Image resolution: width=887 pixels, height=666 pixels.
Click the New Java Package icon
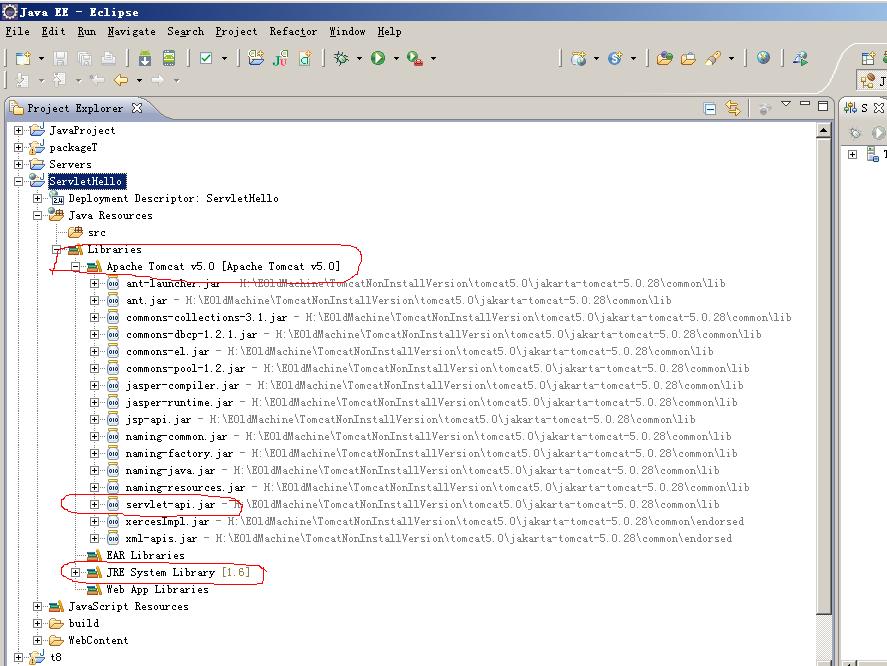[x=256, y=58]
